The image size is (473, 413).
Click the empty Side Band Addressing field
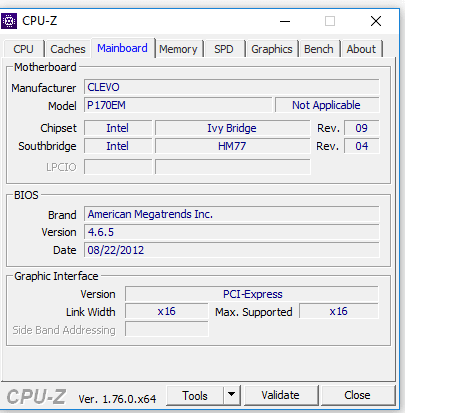(x=167, y=329)
